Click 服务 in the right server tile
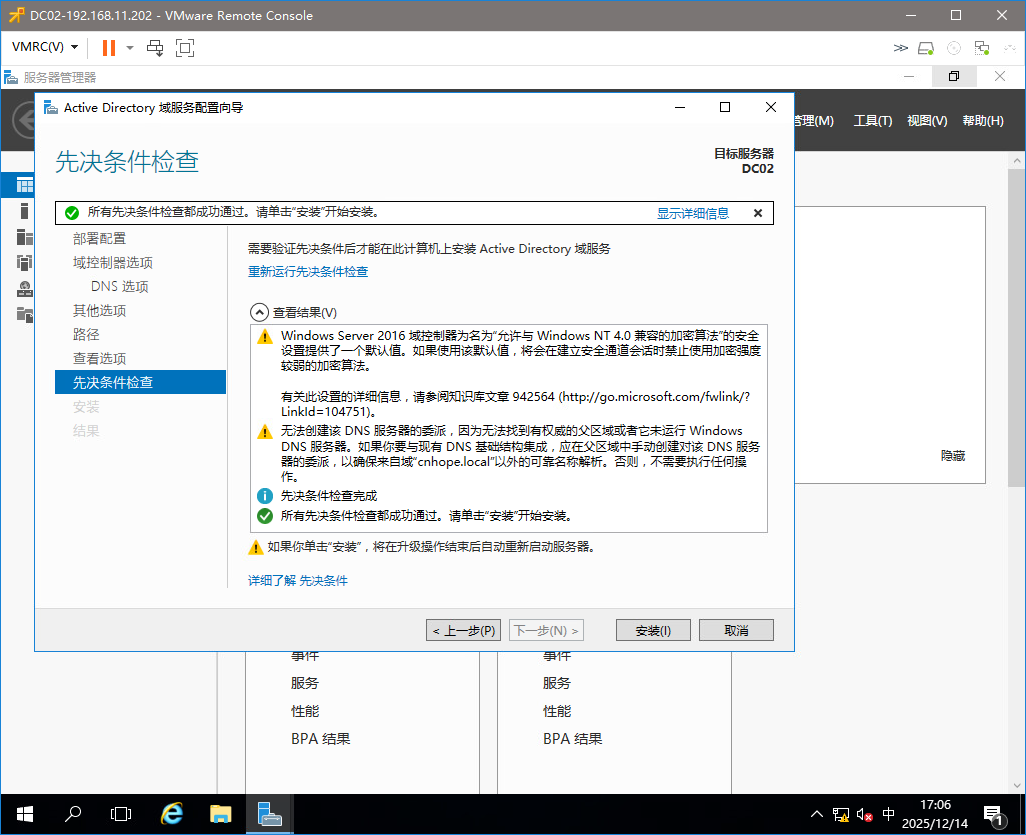This screenshot has width=1026, height=835. (x=557, y=683)
